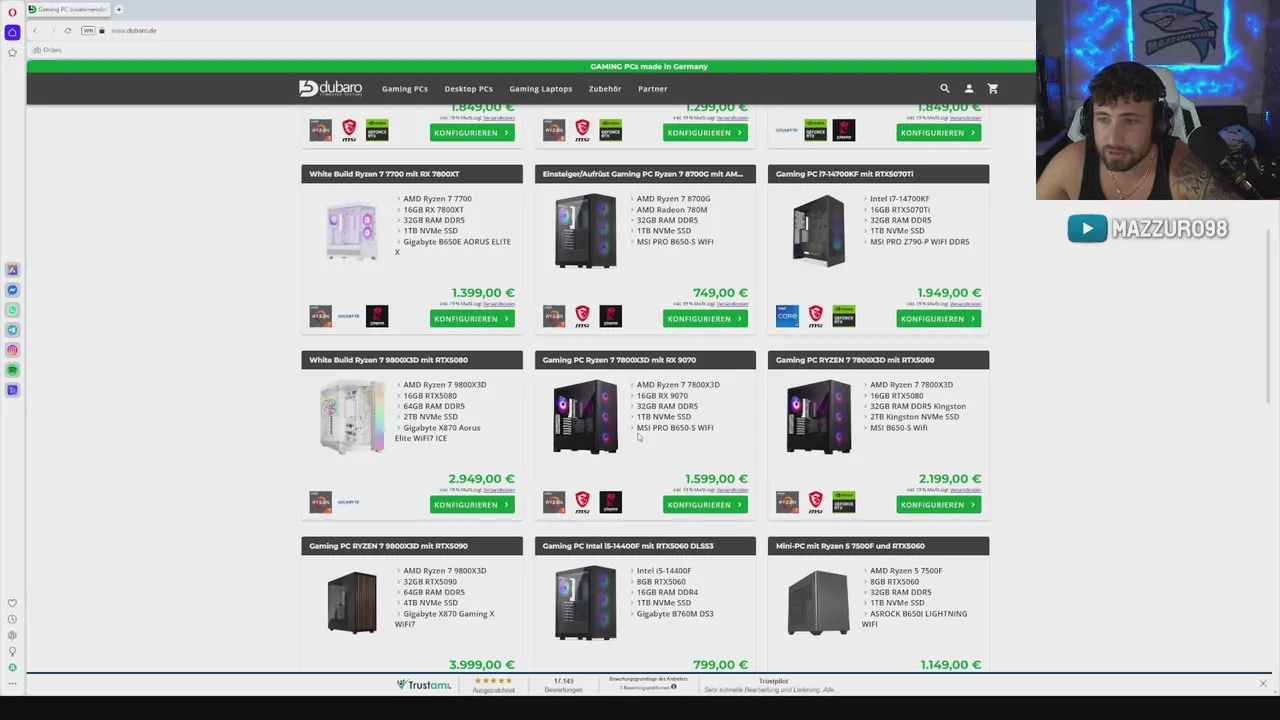The height and width of the screenshot is (720, 1280).
Task: Open the sidebar lightbulb icon
Action: click(x=12, y=651)
